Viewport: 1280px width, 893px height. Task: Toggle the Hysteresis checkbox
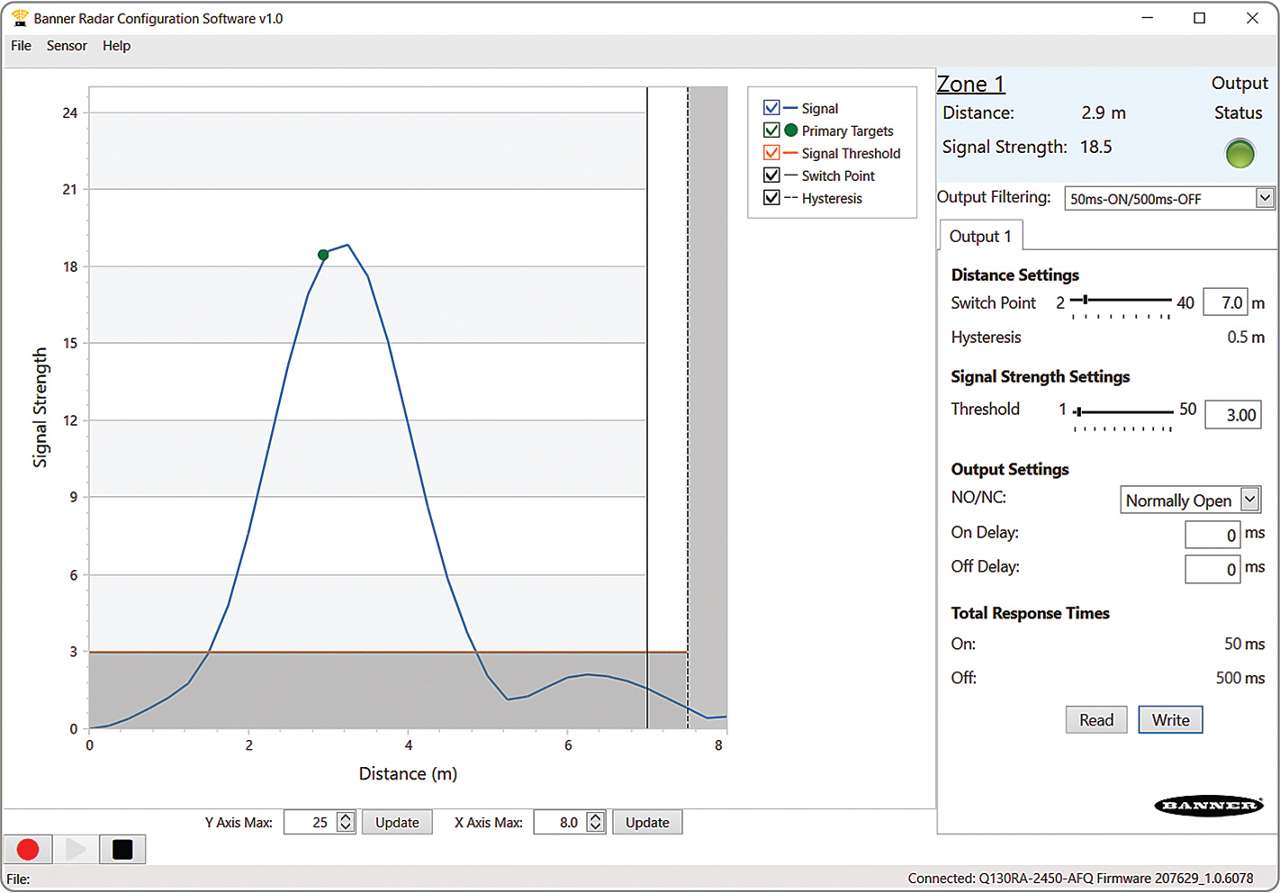(x=771, y=197)
